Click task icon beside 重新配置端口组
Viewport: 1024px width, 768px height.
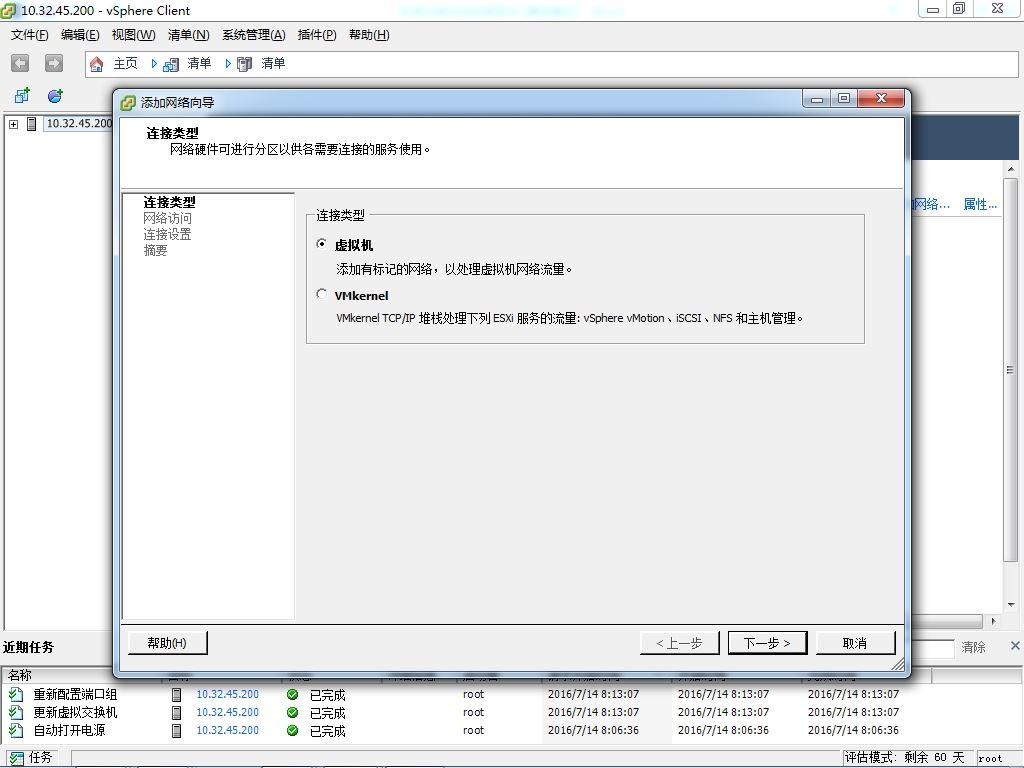pos(16,694)
